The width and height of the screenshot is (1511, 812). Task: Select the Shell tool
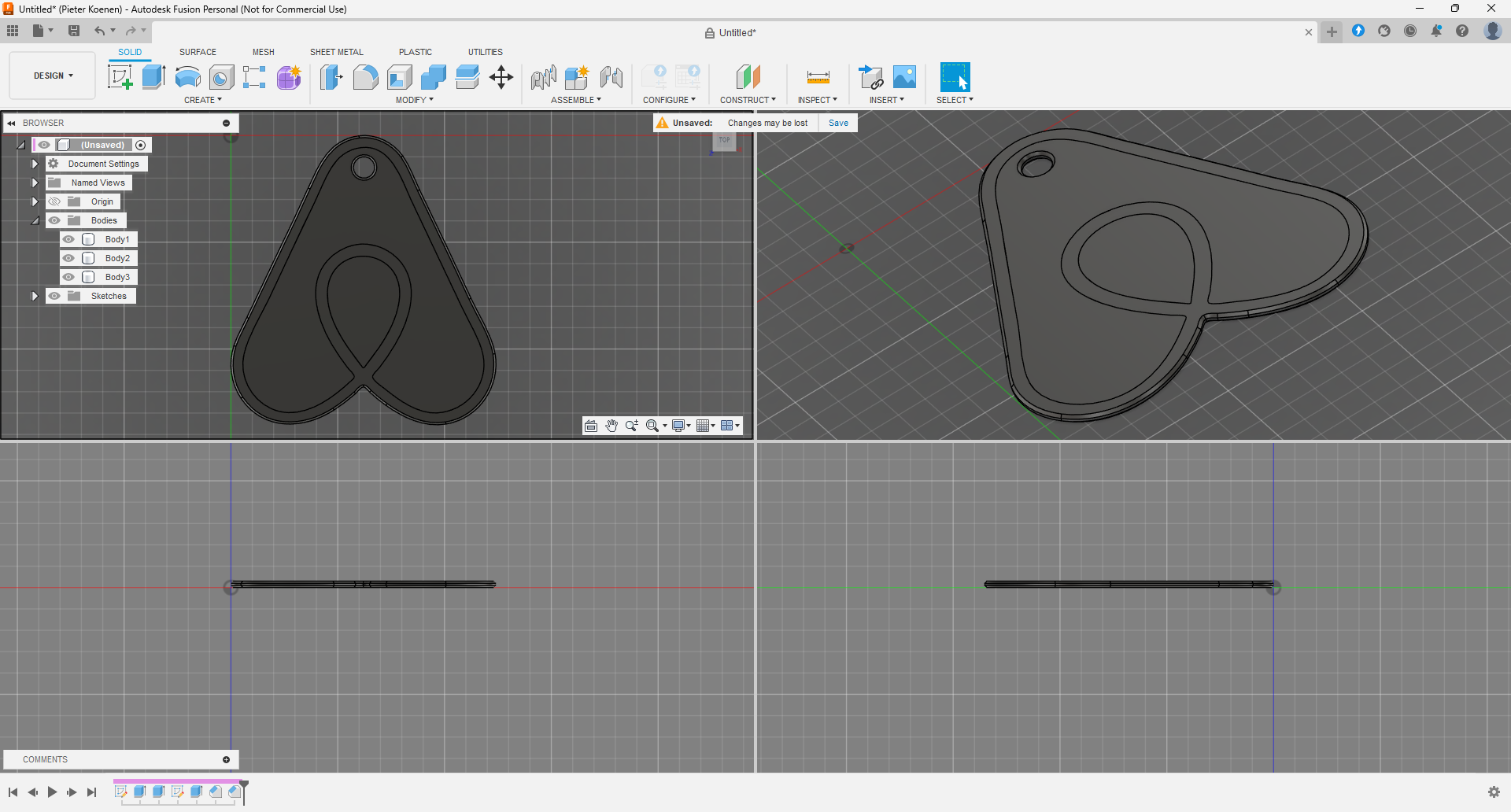(x=399, y=77)
